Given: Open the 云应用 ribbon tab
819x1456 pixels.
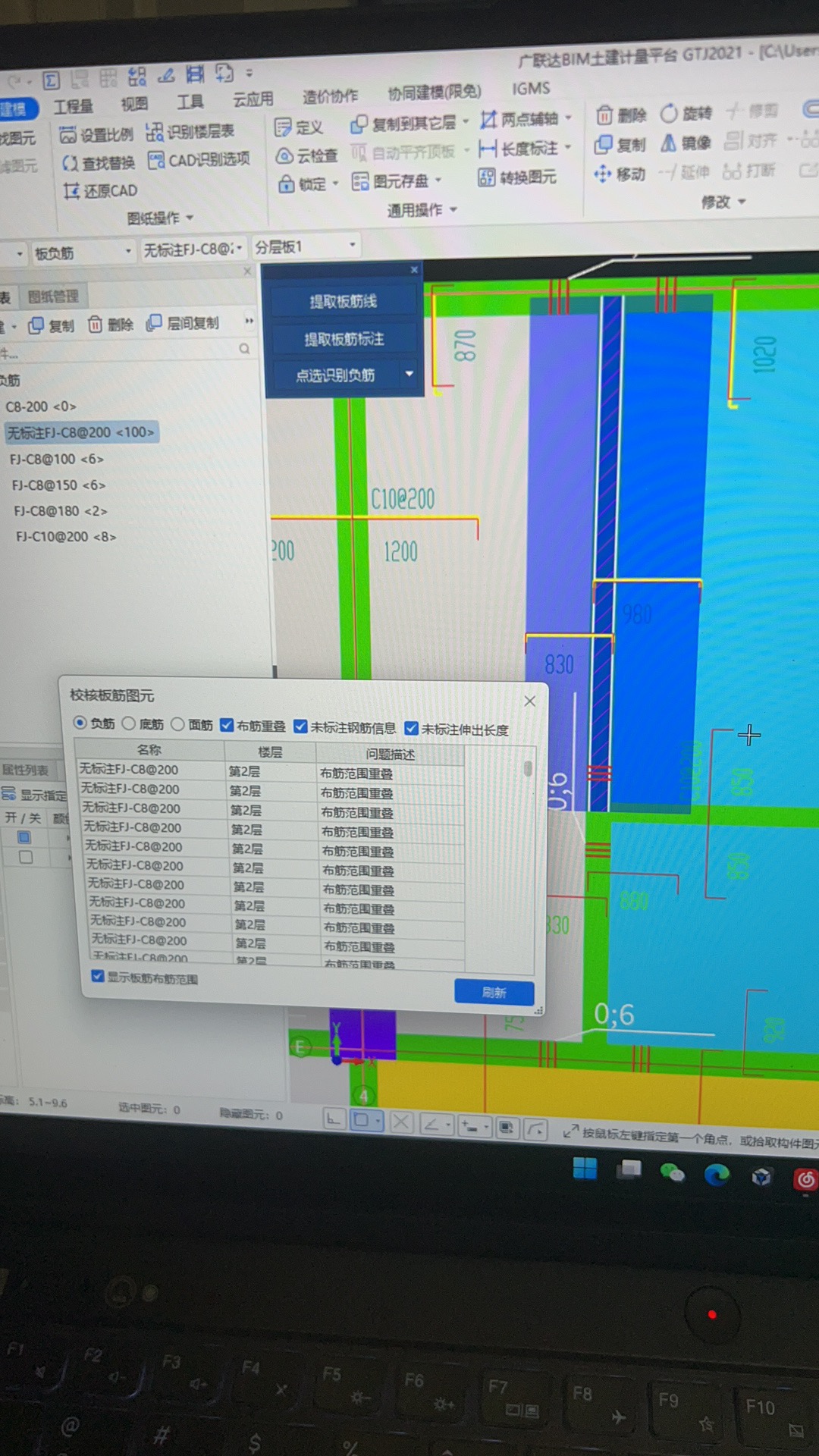Looking at the screenshot, I should (253, 99).
